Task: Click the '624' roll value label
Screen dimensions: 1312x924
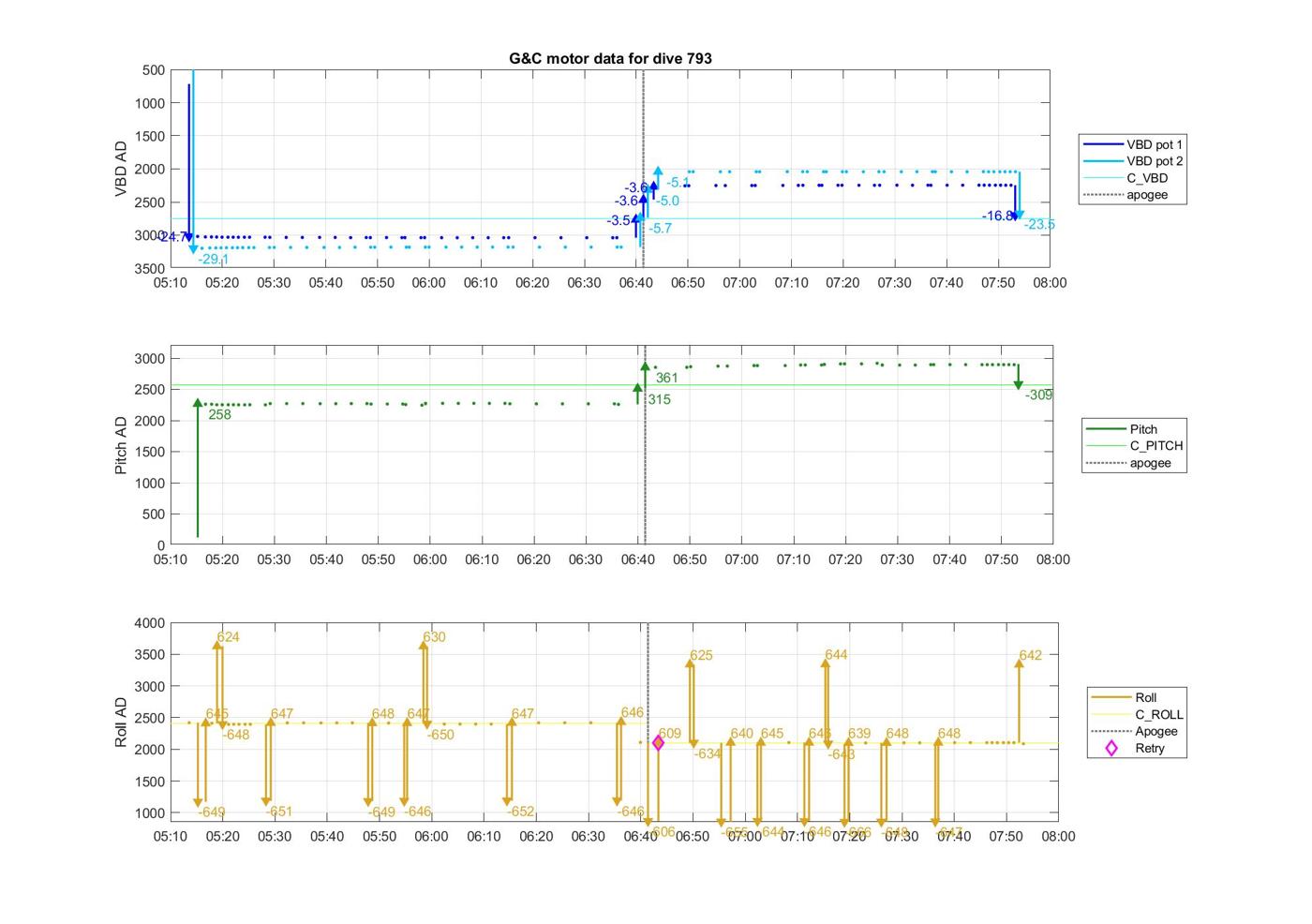Action: 228,637
